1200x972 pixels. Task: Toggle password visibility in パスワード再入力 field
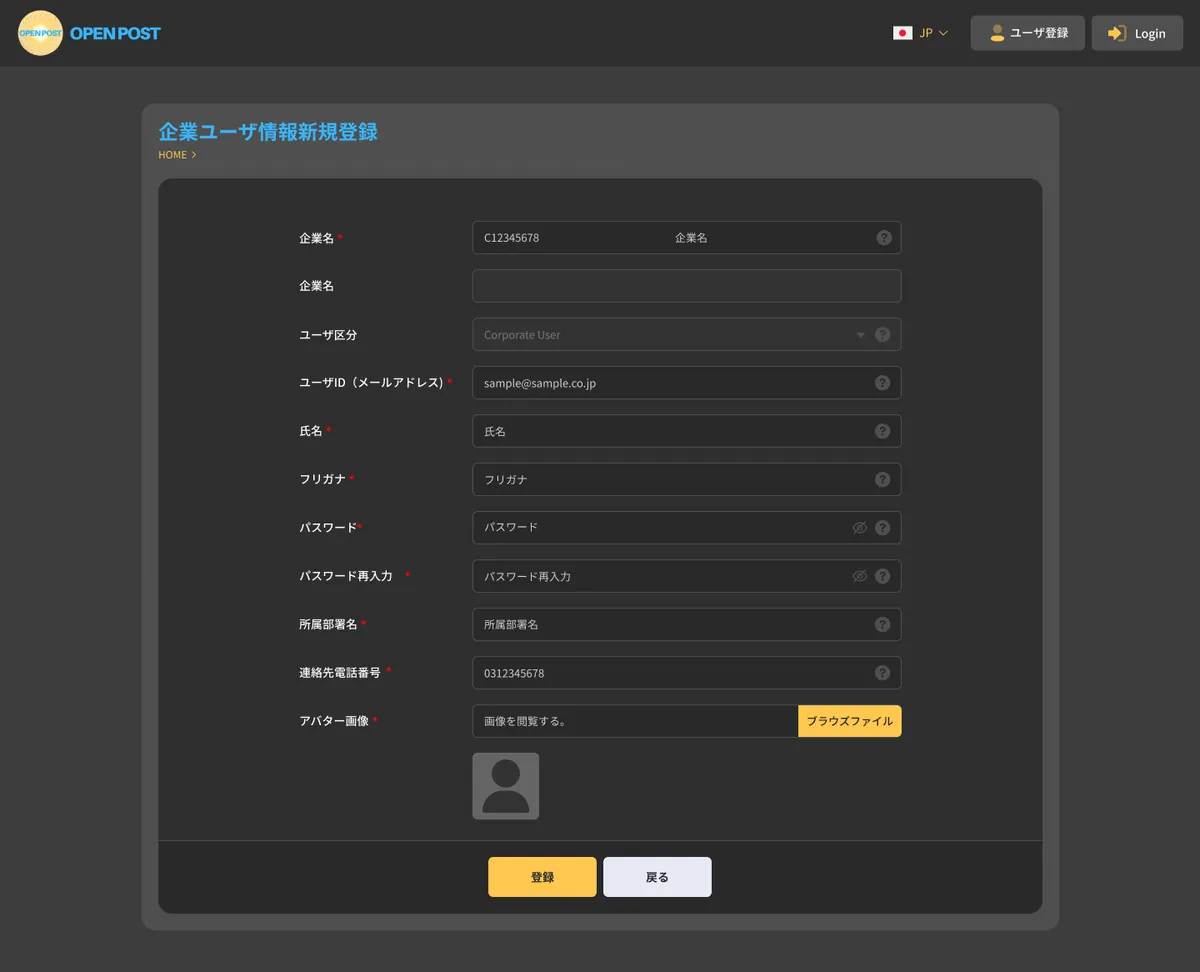pos(859,576)
